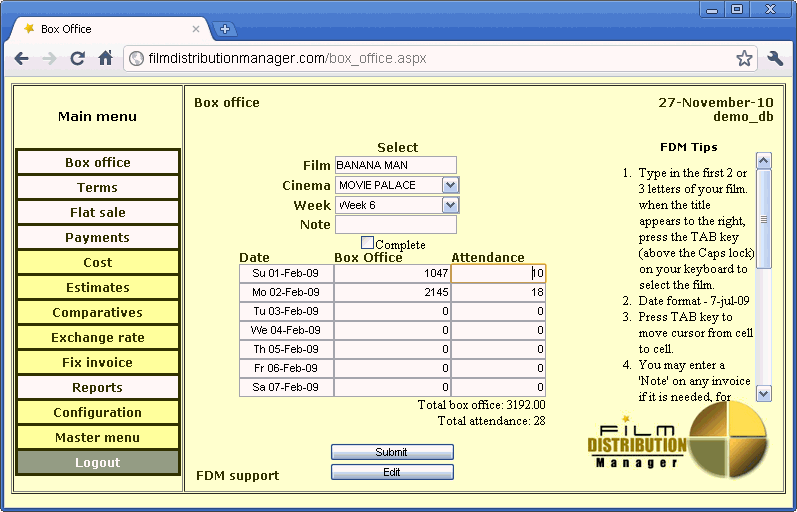The width and height of the screenshot is (797, 512).
Task: Click the browser forward arrow
Action: point(49,59)
